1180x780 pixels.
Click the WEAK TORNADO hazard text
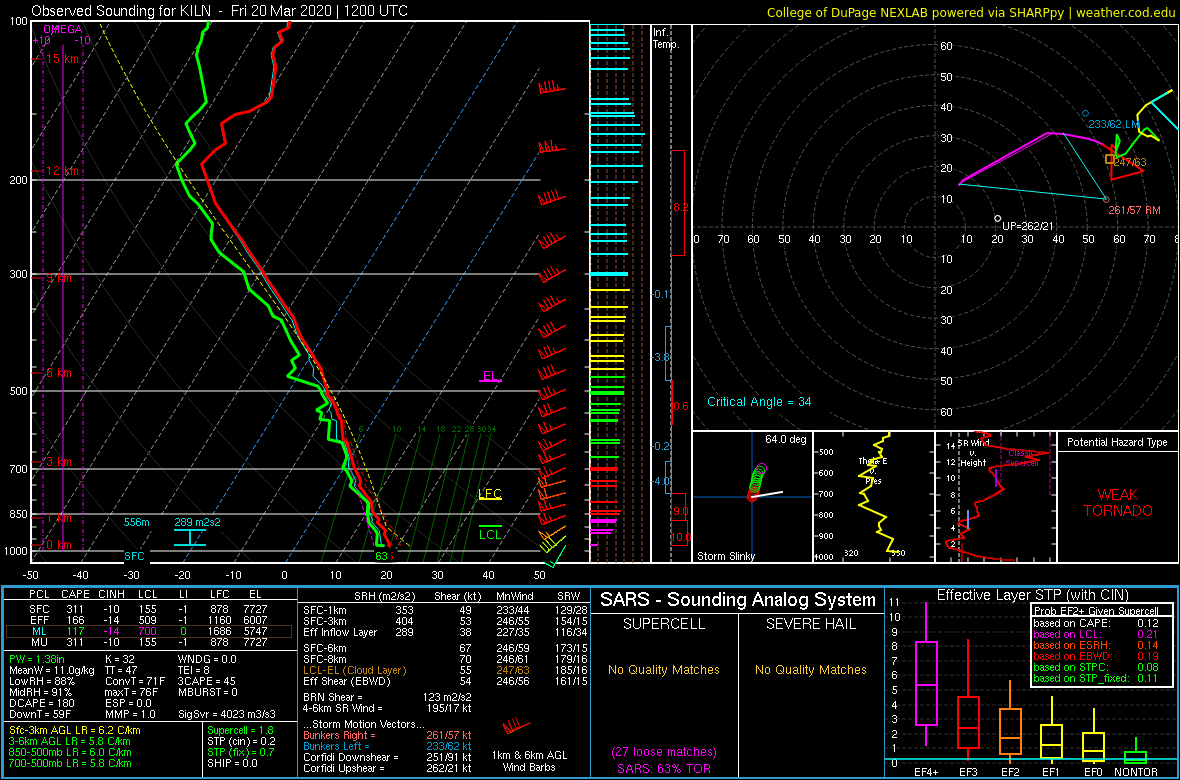coord(1117,503)
